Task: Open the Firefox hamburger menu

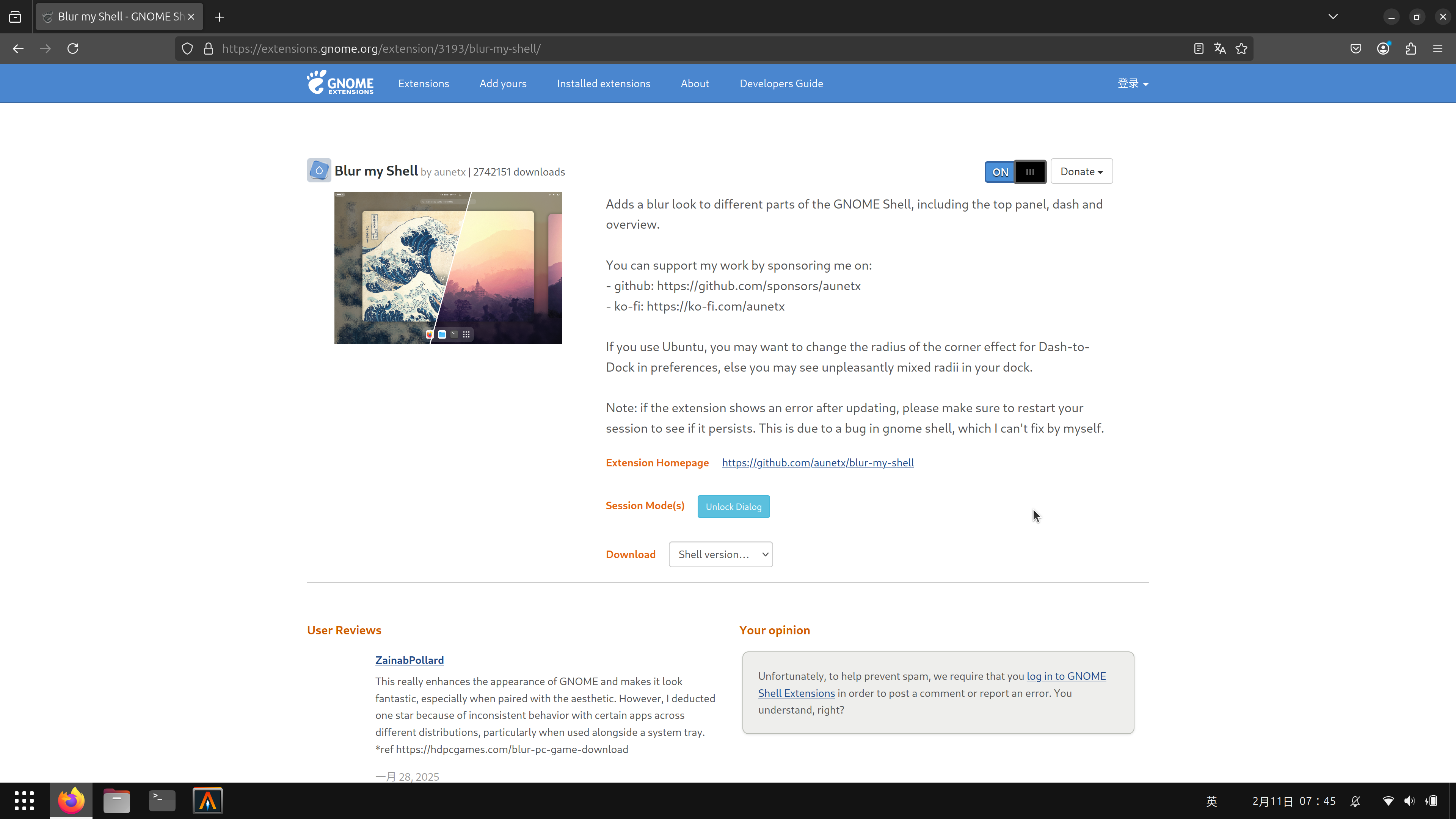Action: click(x=1438, y=49)
